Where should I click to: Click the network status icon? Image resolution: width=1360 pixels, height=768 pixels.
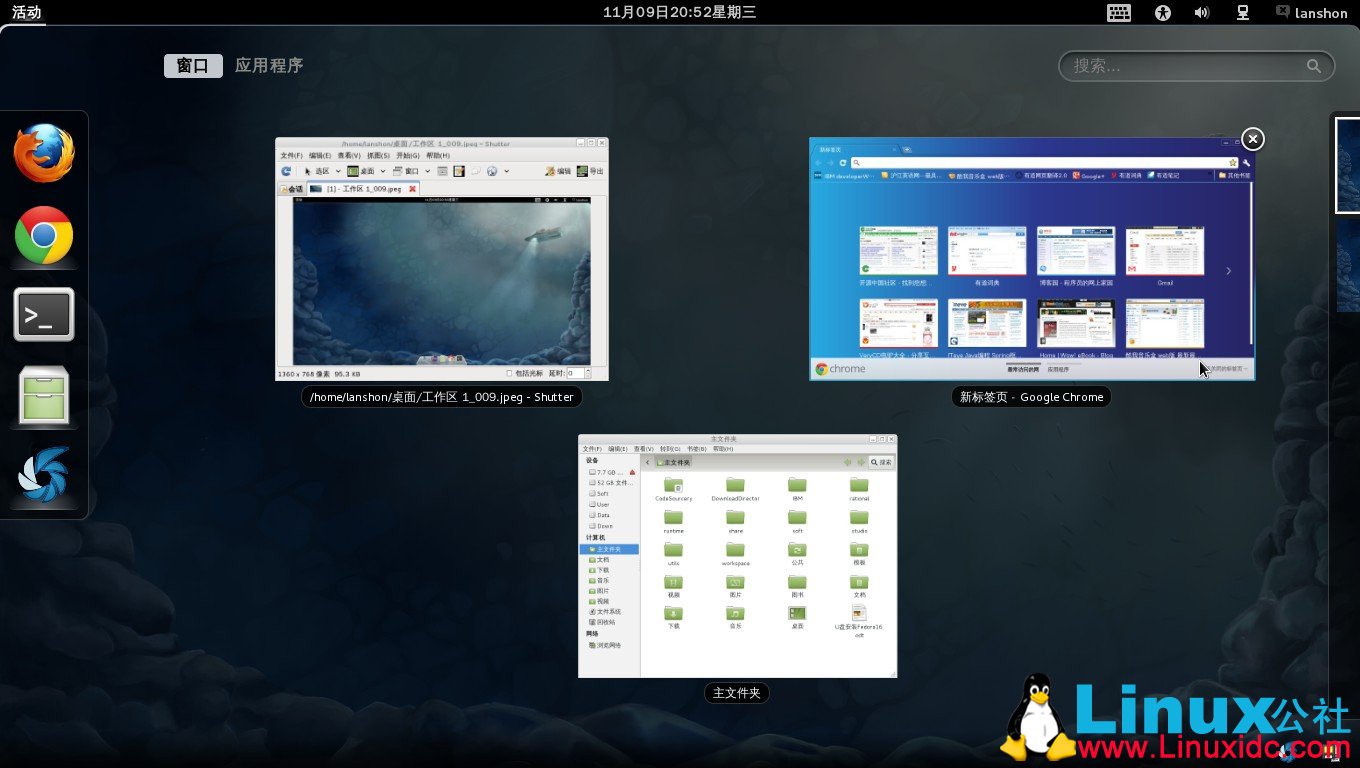coord(1243,13)
